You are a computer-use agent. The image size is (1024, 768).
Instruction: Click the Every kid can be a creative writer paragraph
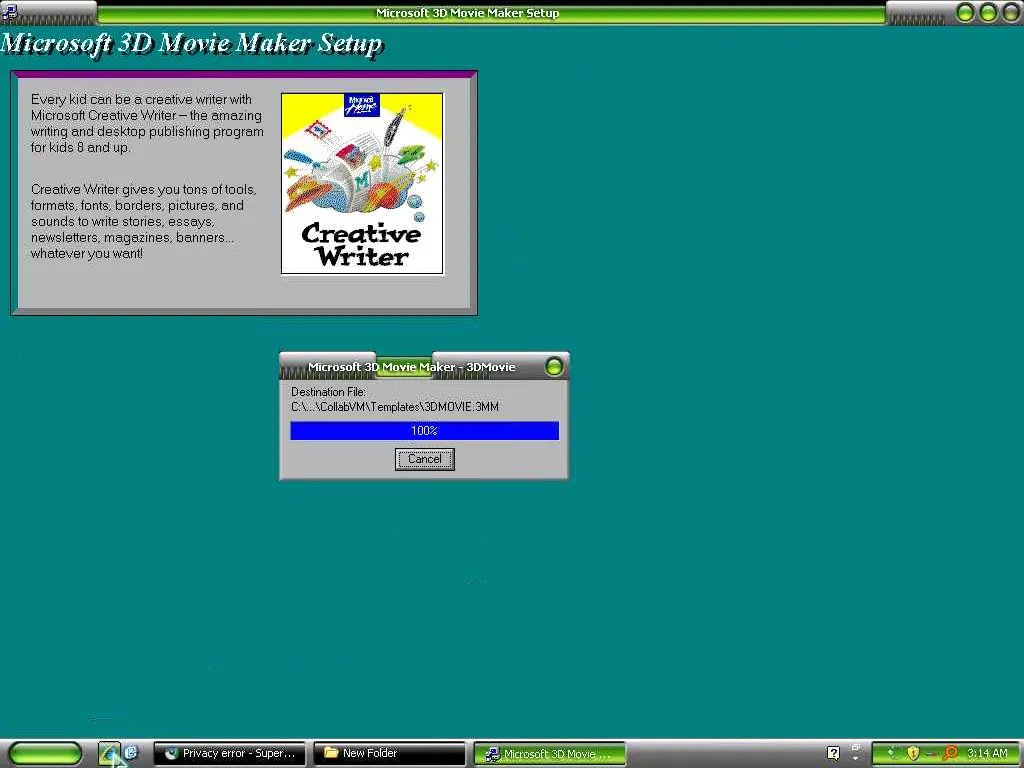click(147, 123)
